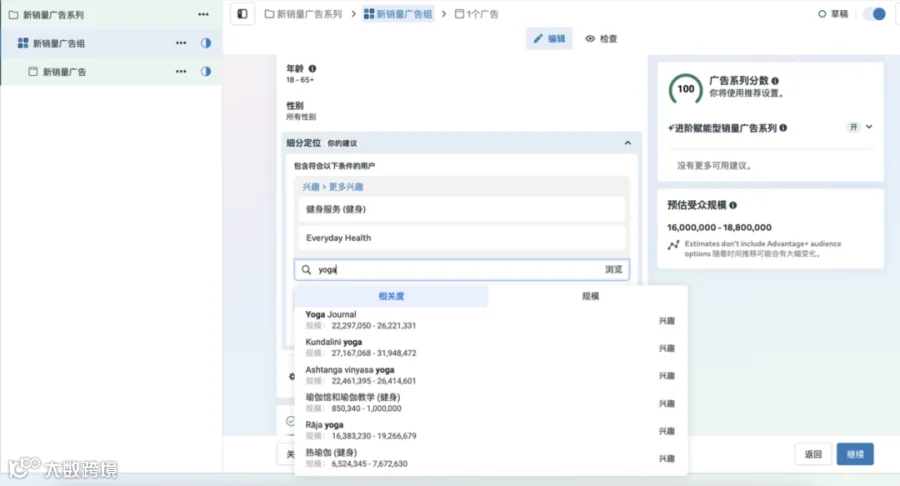
Task: Click the info icon next to 年龄
Action: click(x=312, y=68)
